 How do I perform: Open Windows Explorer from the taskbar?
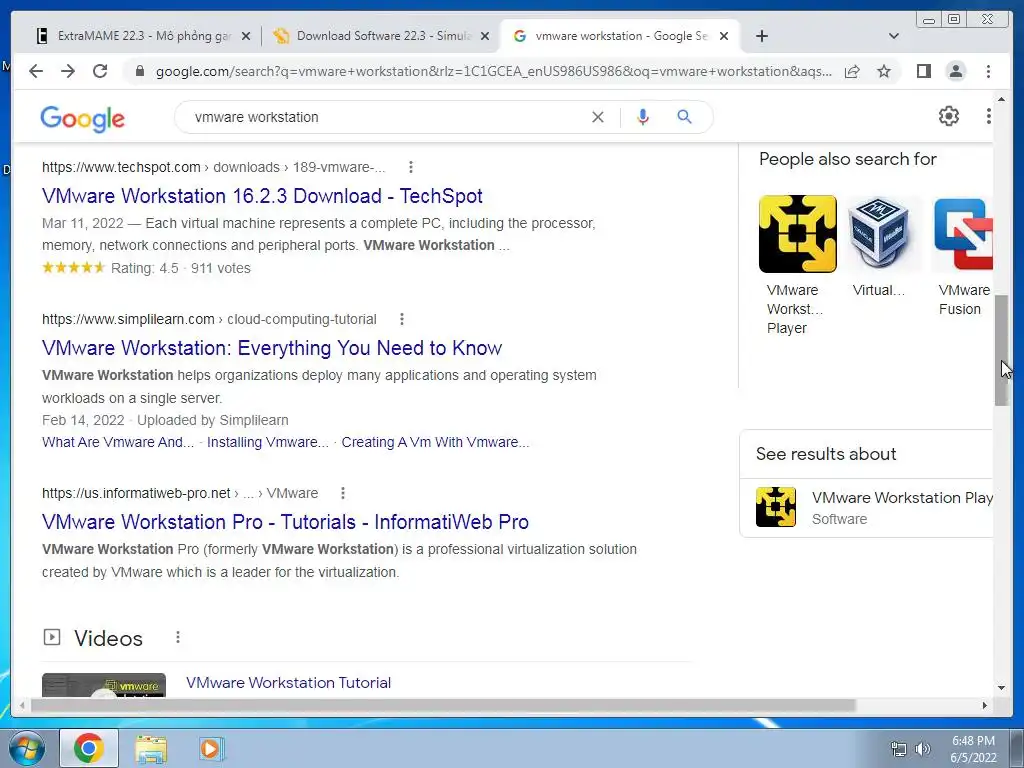pos(151,749)
